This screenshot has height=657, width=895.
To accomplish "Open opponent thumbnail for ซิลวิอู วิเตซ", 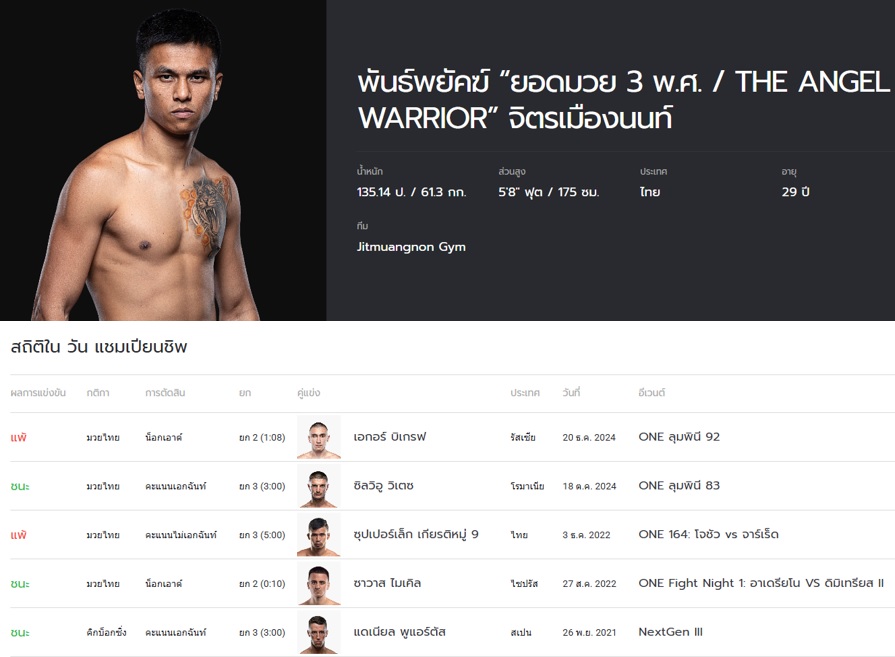I will tap(319, 486).
